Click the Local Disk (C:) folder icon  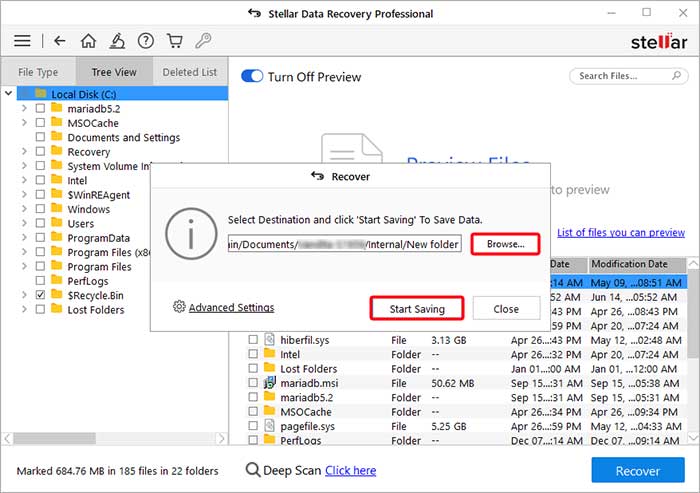(41, 93)
